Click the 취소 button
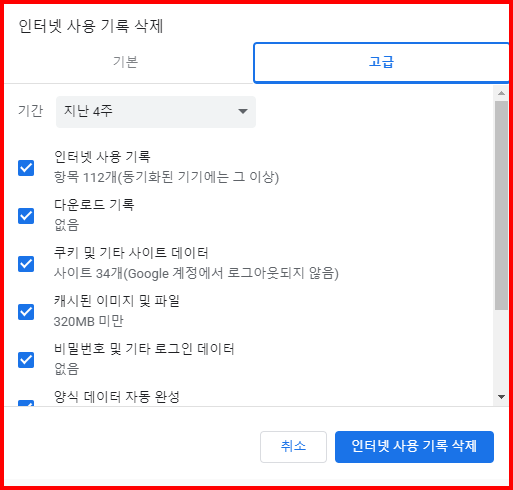Screen dimensions: 513x490 click(293, 447)
